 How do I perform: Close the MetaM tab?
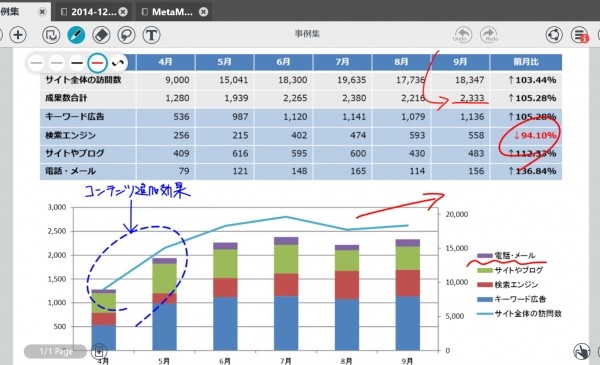(x=204, y=12)
